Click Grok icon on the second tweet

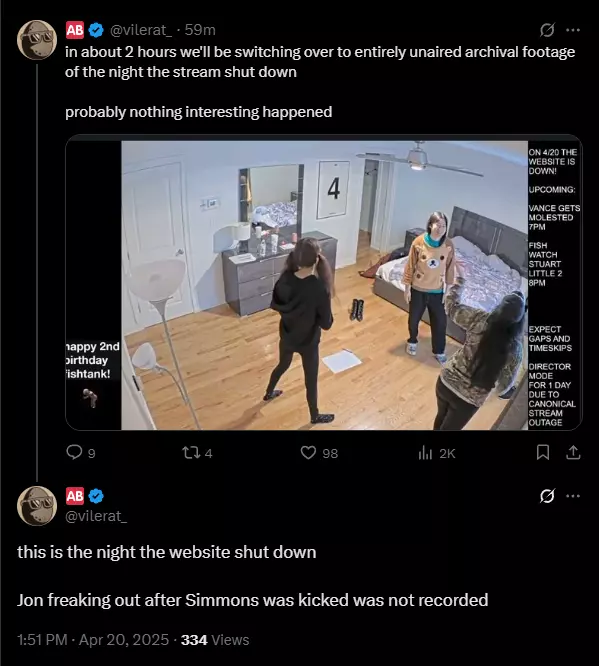click(547, 496)
